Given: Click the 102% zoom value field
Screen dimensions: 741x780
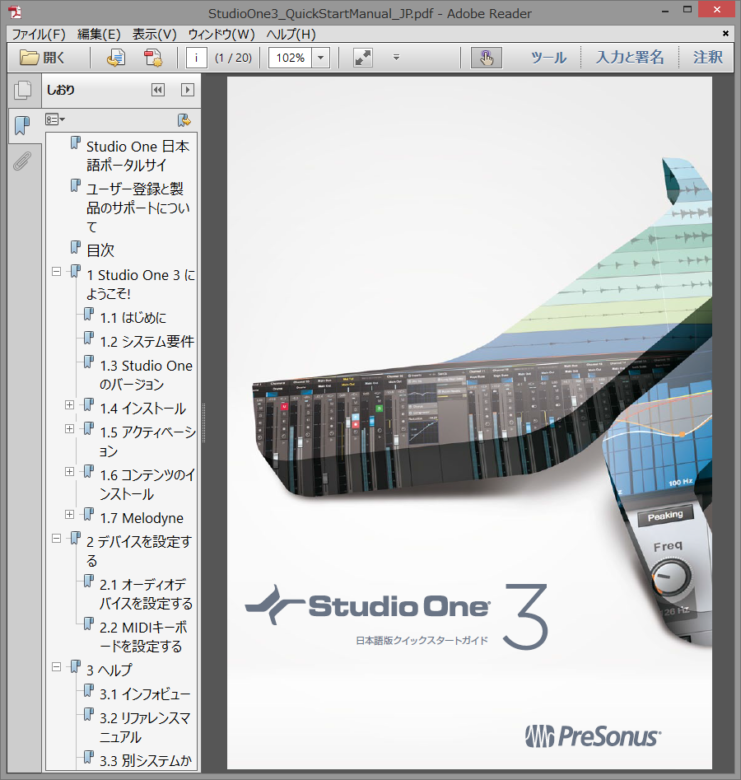Looking at the screenshot, I should click(x=290, y=58).
